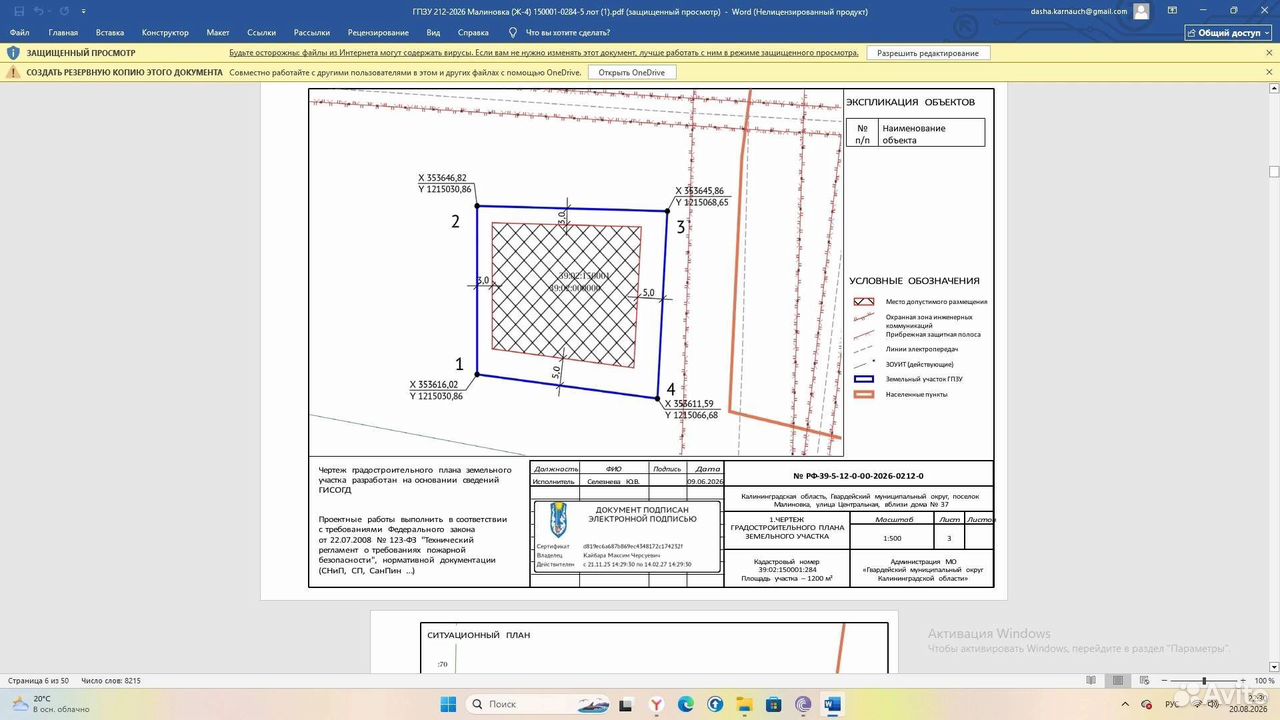Open Customize Quick Access Toolbar dropdown
The image size is (1280, 720).
point(83,11)
